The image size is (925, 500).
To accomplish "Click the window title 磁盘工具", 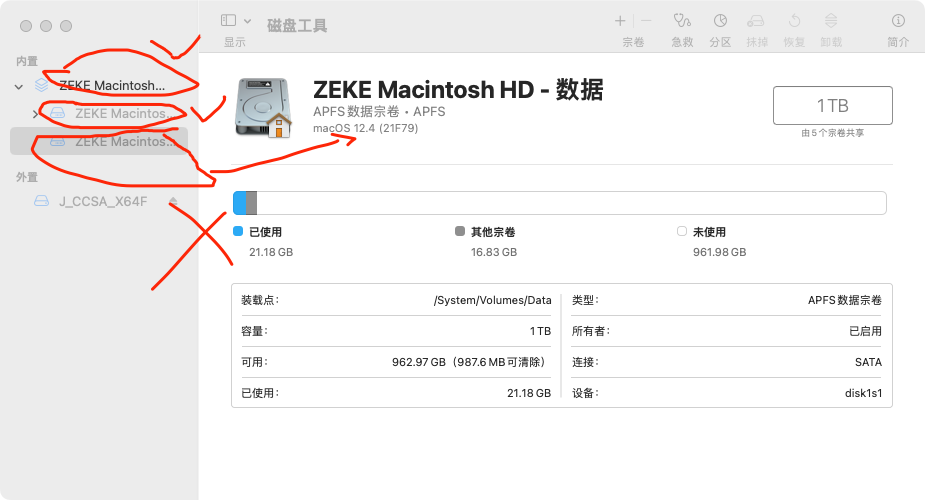I will pos(297,25).
